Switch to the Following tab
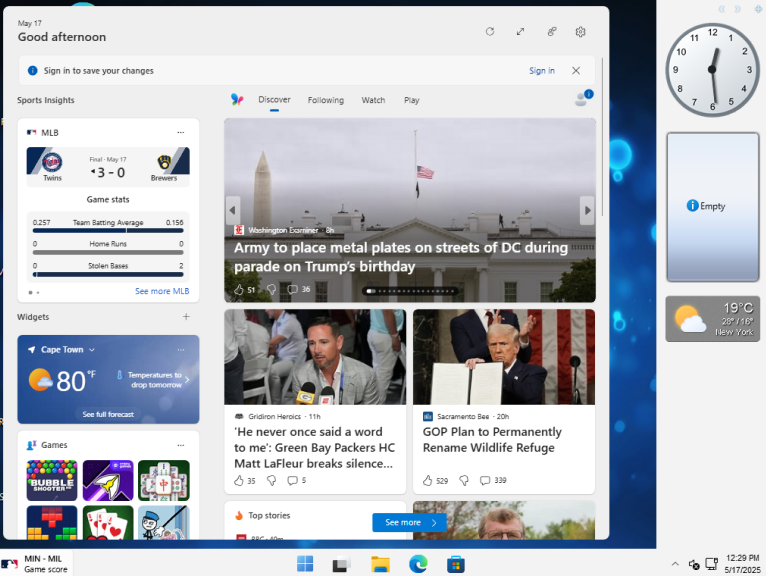Viewport: 766px width, 576px height. (x=325, y=100)
